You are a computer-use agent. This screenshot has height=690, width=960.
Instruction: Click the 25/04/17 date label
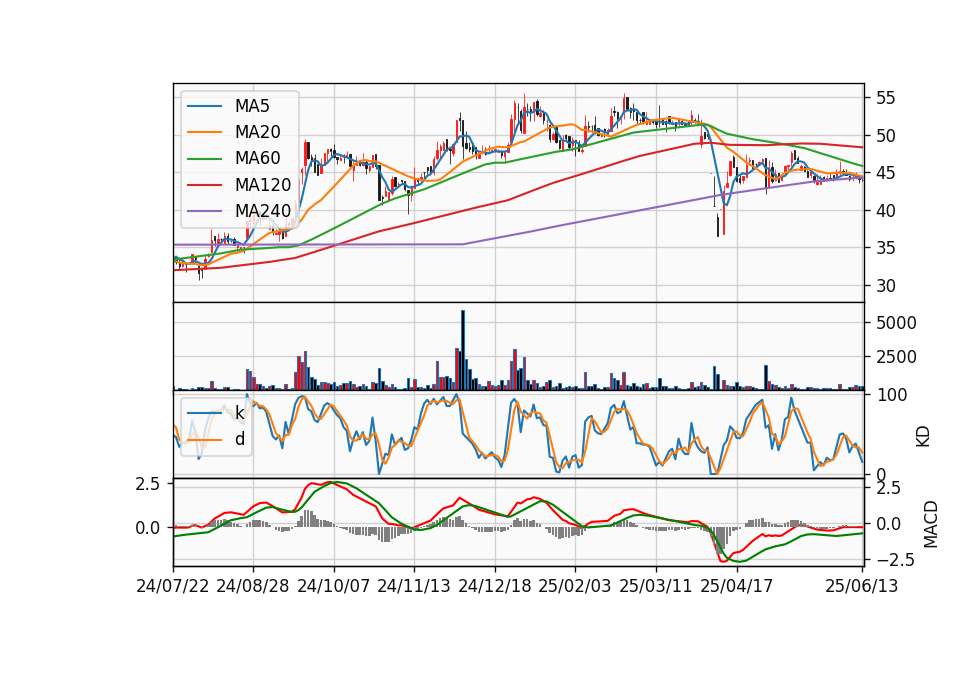pos(737,586)
